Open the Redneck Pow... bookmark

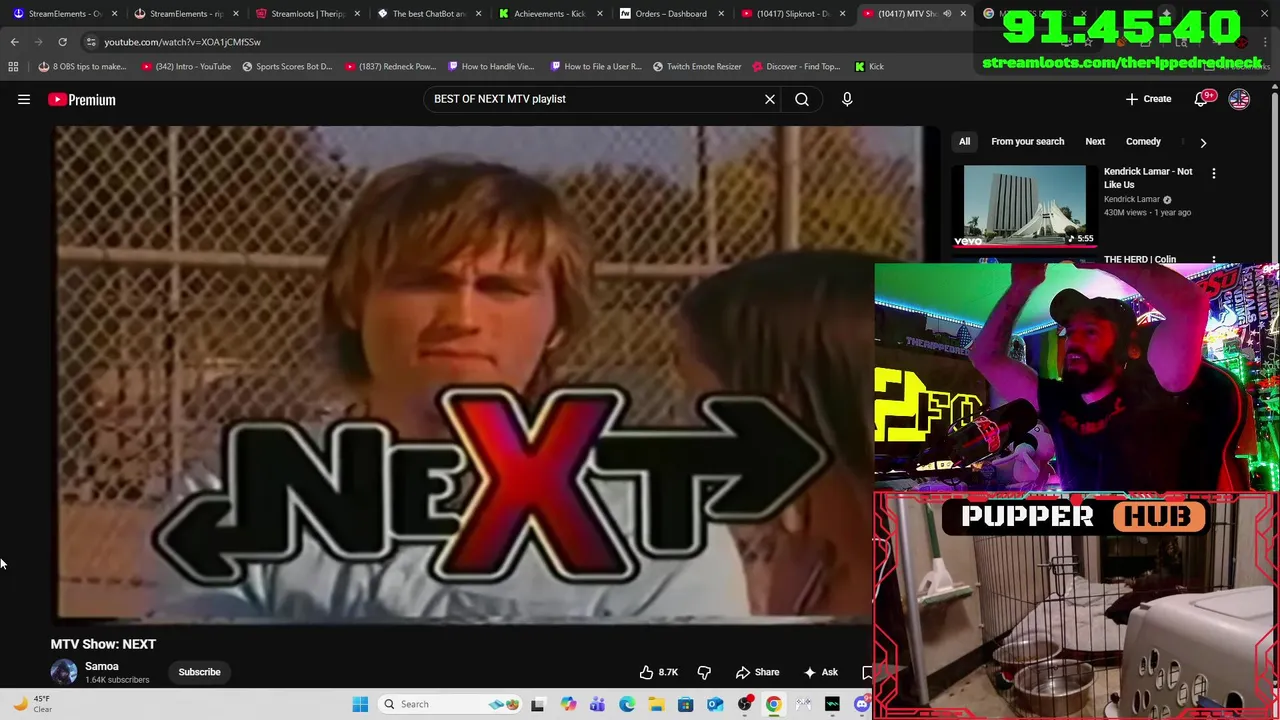point(391,66)
